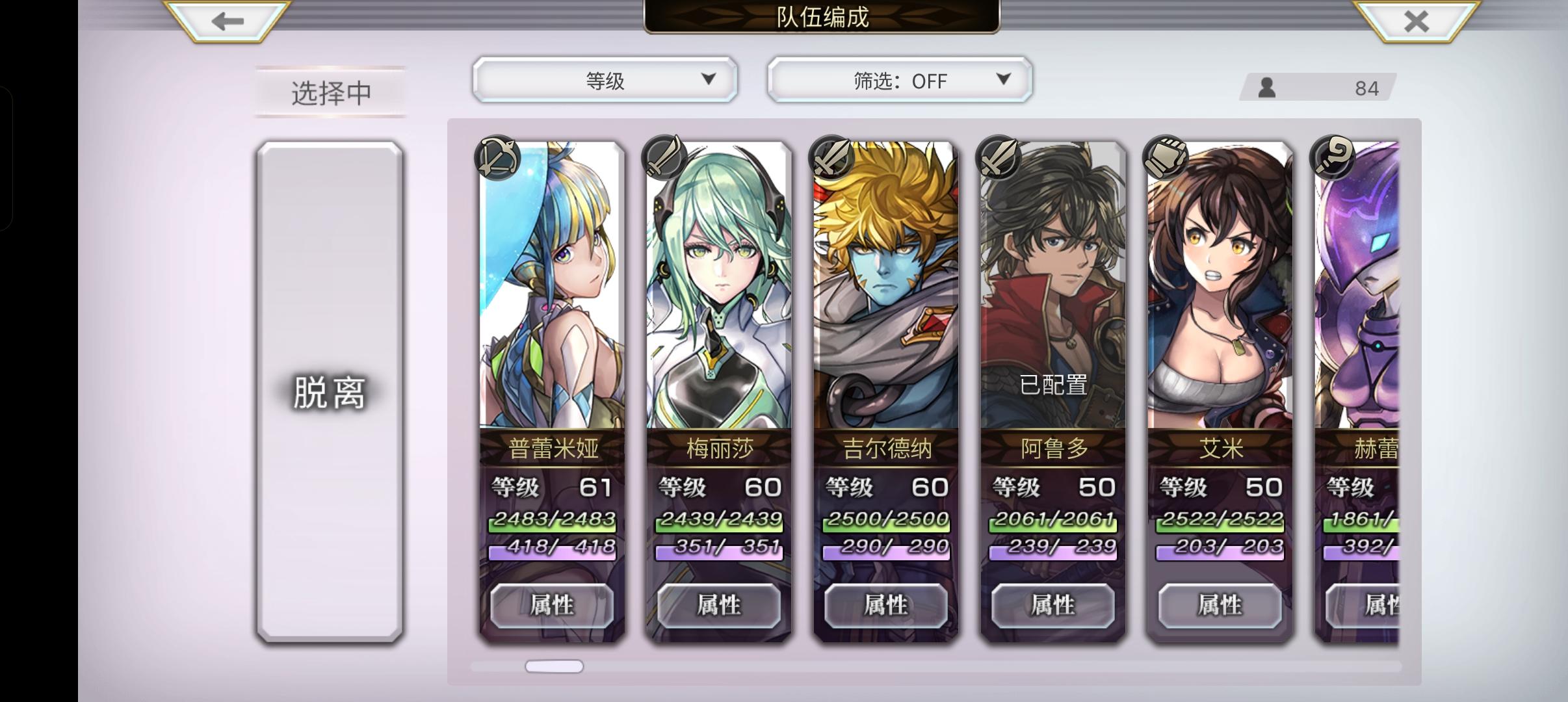The image size is (1568, 702).
Task: Open 属性 for 梅丽莎
Action: pos(719,605)
